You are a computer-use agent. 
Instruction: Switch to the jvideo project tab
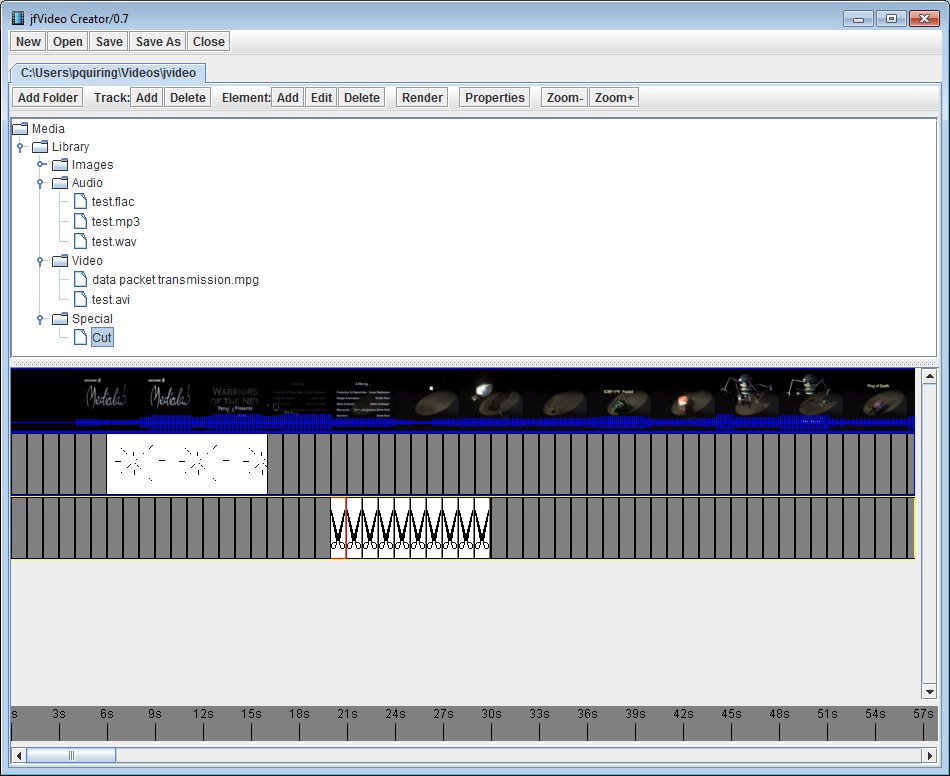pos(106,72)
